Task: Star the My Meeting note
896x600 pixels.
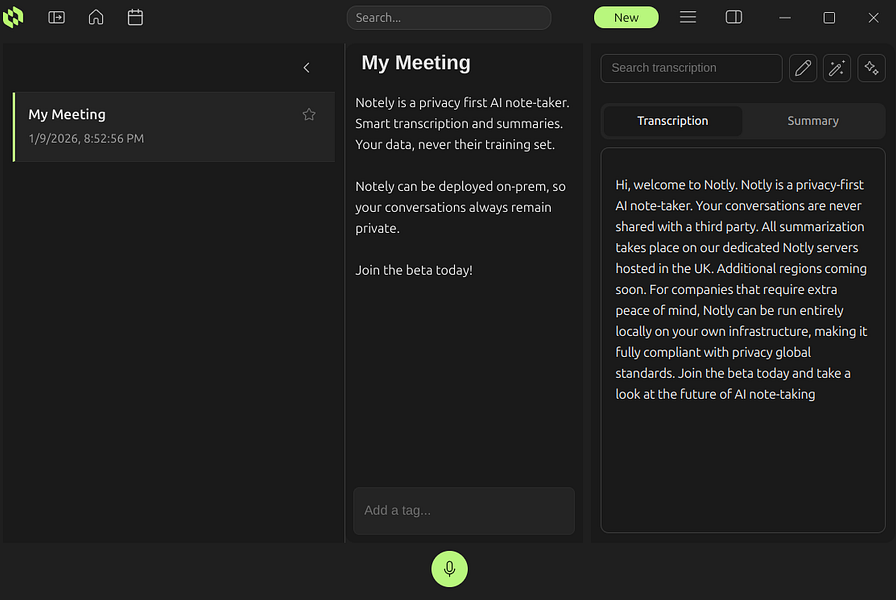Action: tap(309, 115)
